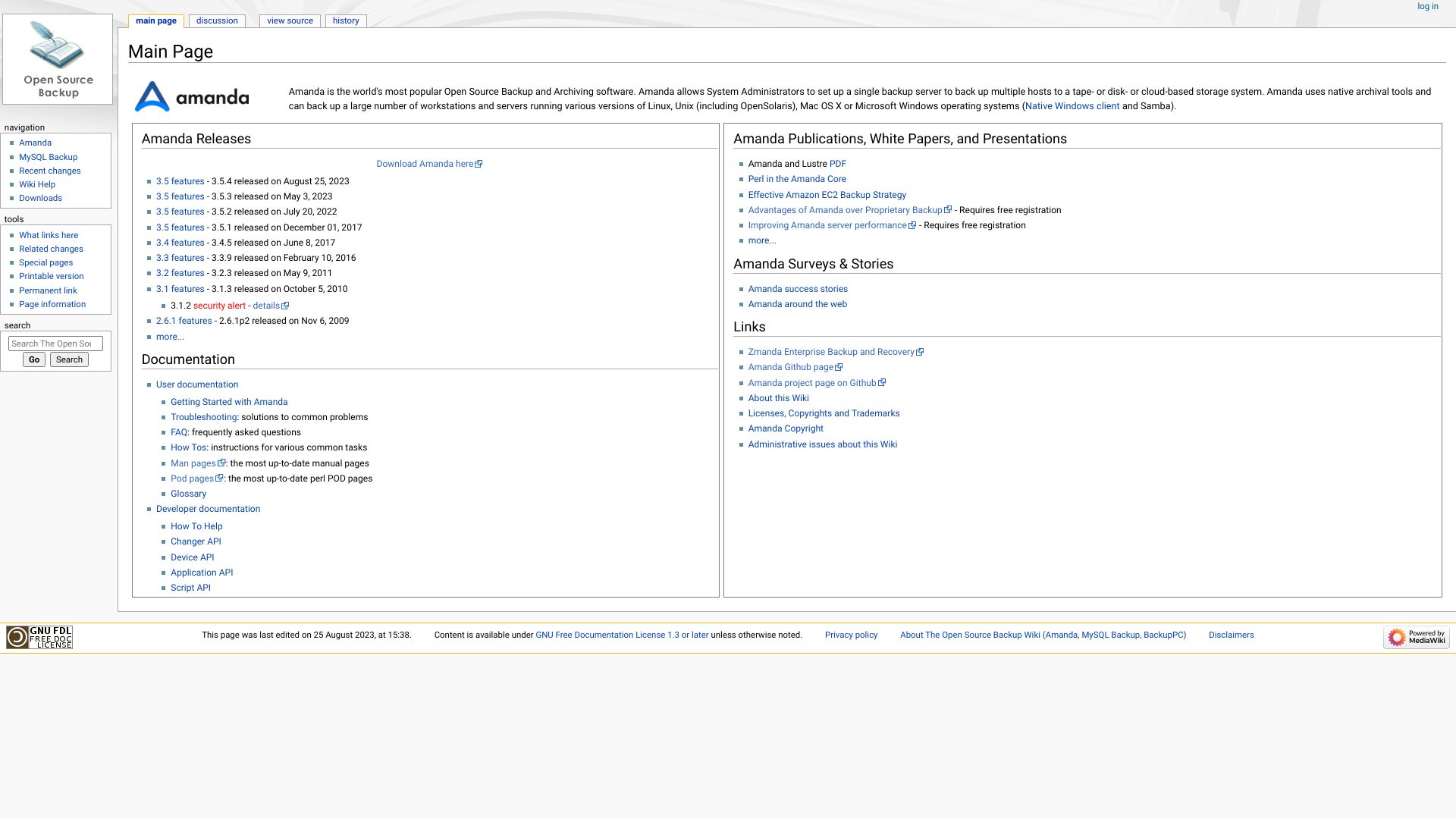
Task: Open GNU Free Documentation License 1.3 link
Action: click(x=622, y=635)
